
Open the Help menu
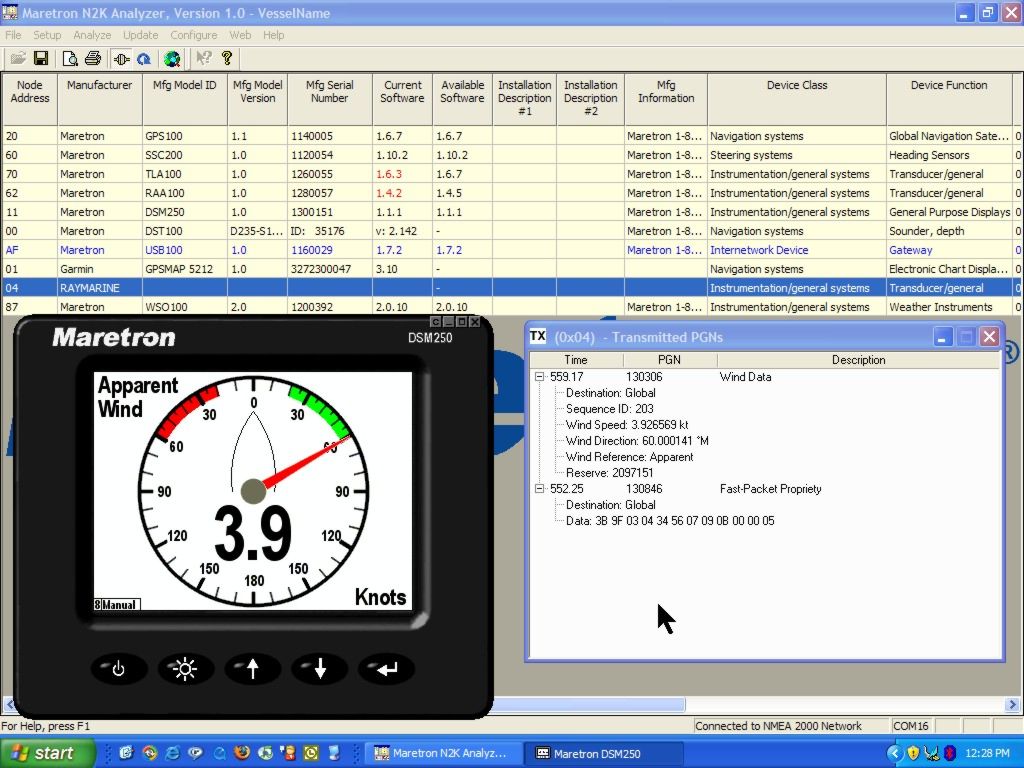(x=274, y=35)
